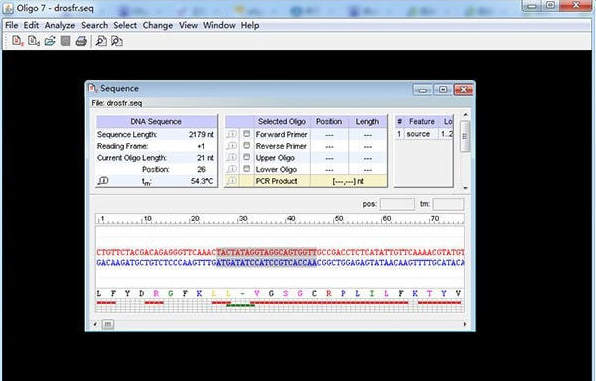
Task: Open the Search menu
Action: point(94,25)
